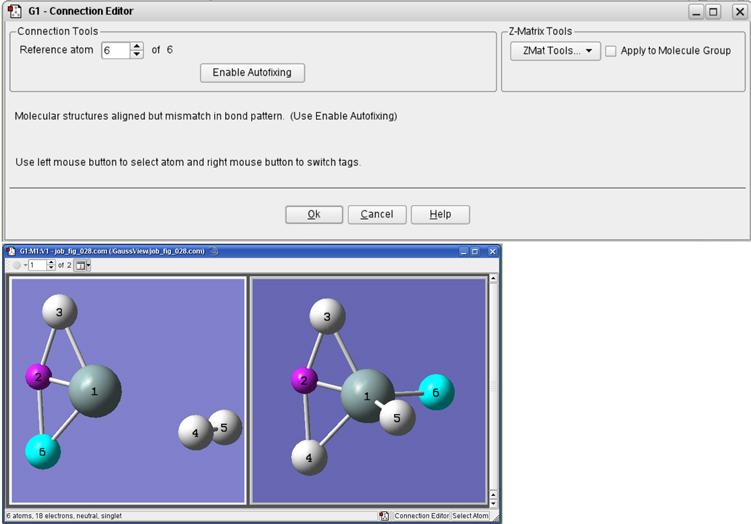751x524 pixels.
Task: Click the Enable Autofixing button
Action: [252, 73]
